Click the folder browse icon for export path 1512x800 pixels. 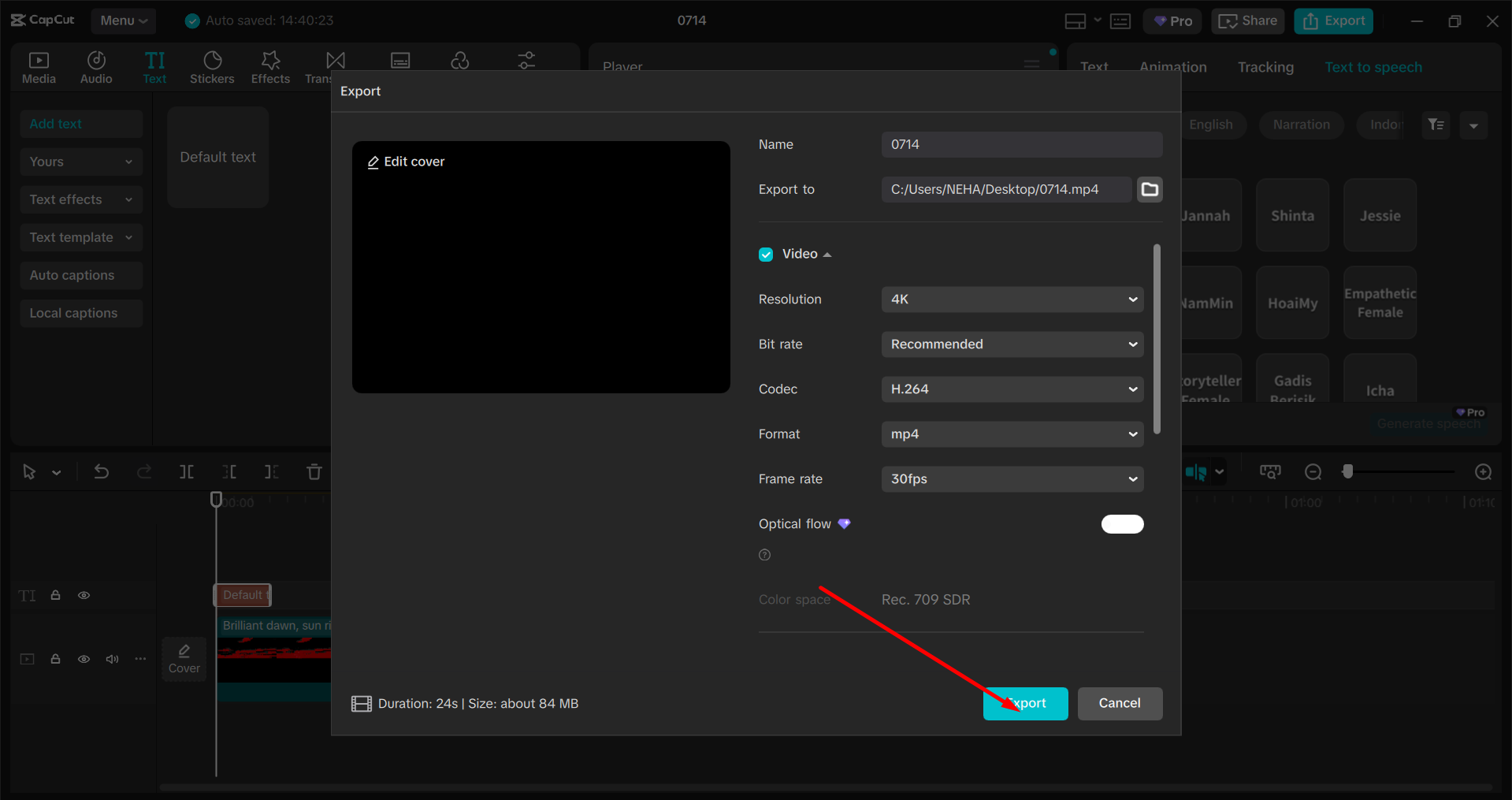pos(1150,189)
